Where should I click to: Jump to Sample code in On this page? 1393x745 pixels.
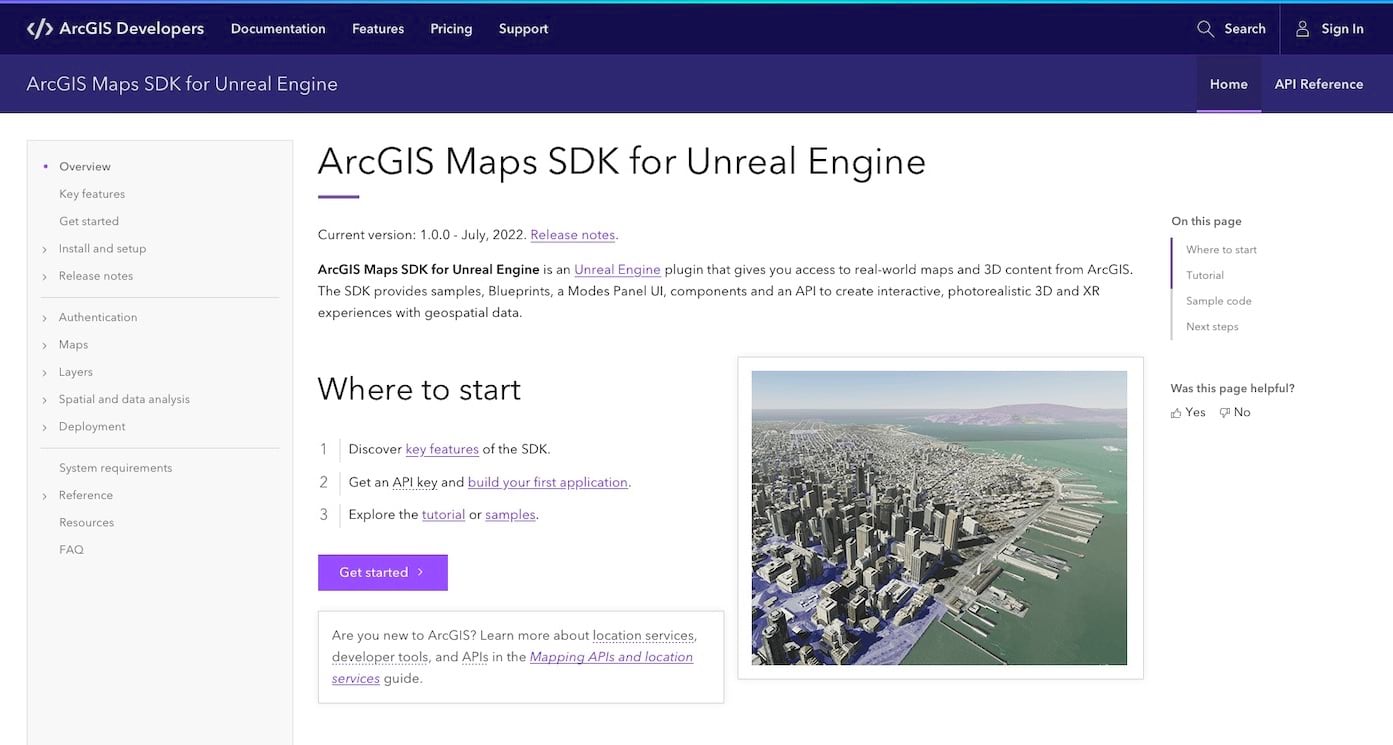coord(1219,301)
